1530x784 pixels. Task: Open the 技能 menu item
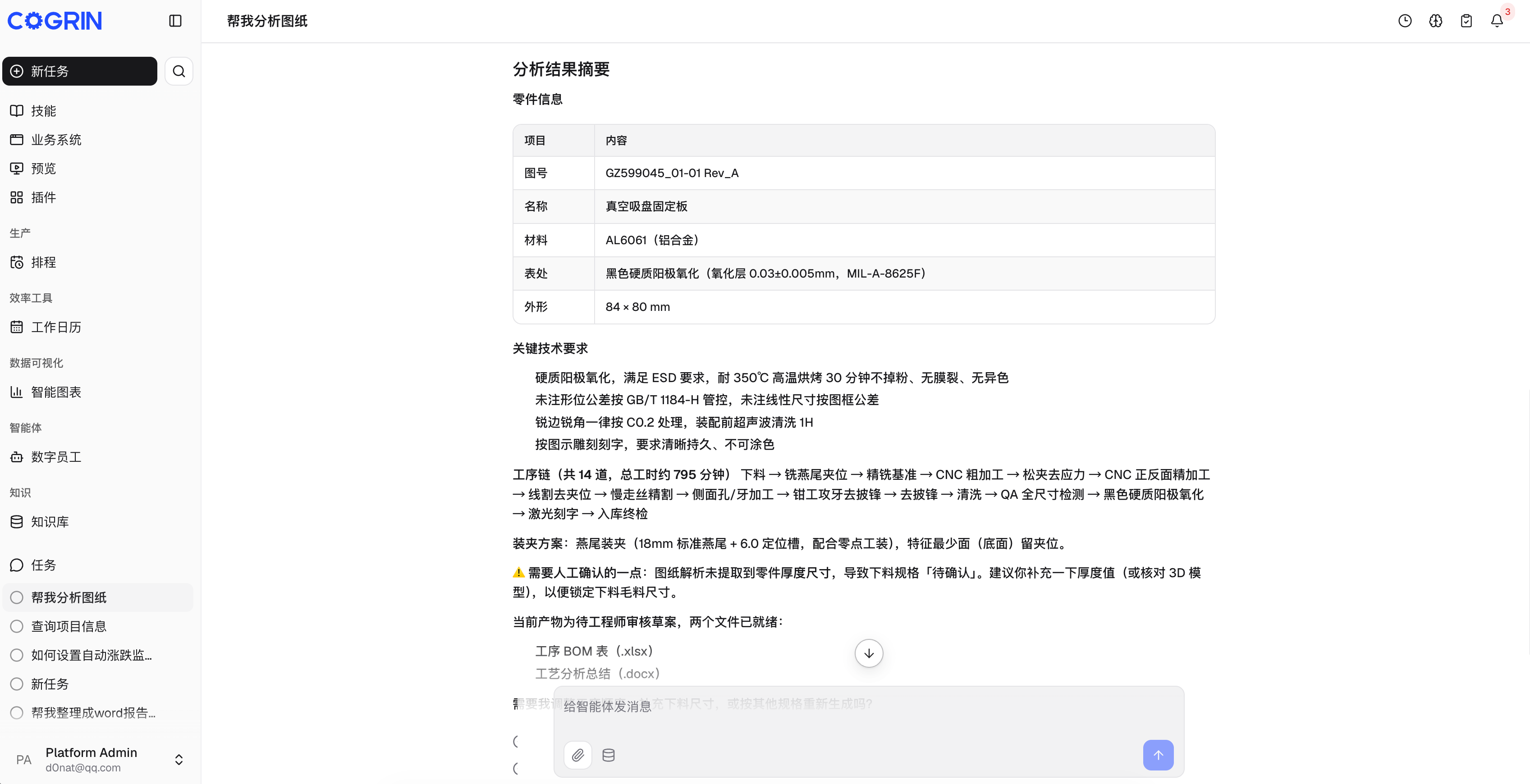coord(98,111)
